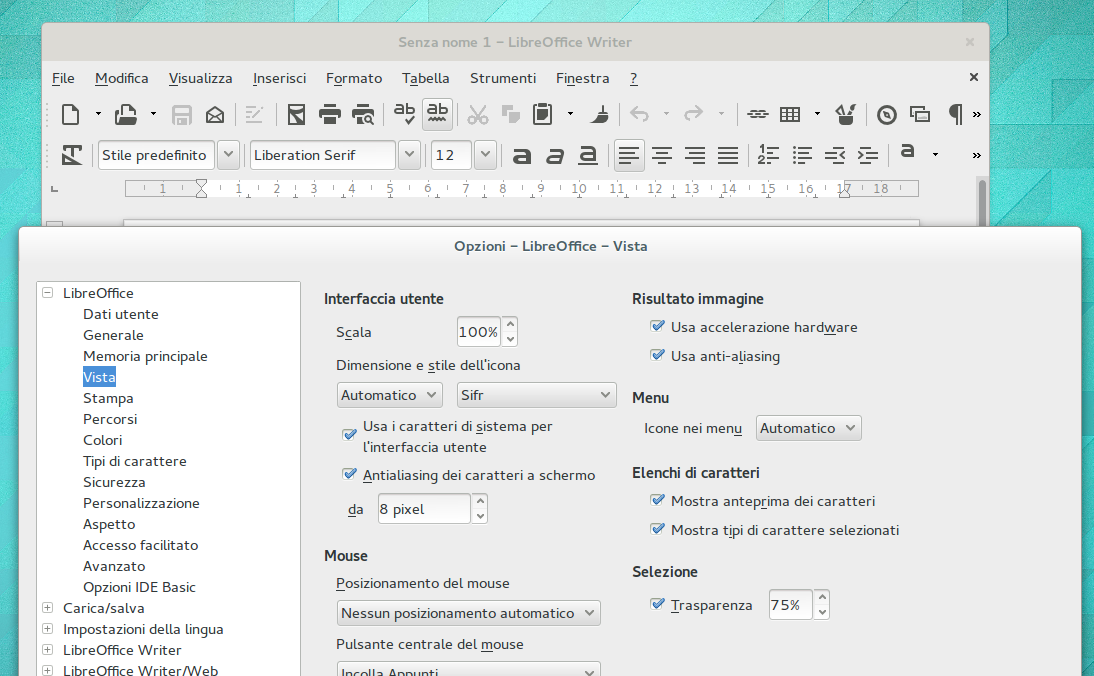1094x676 pixels.
Task: Click the Styles and formatting icon
Action: pos(71,155)
